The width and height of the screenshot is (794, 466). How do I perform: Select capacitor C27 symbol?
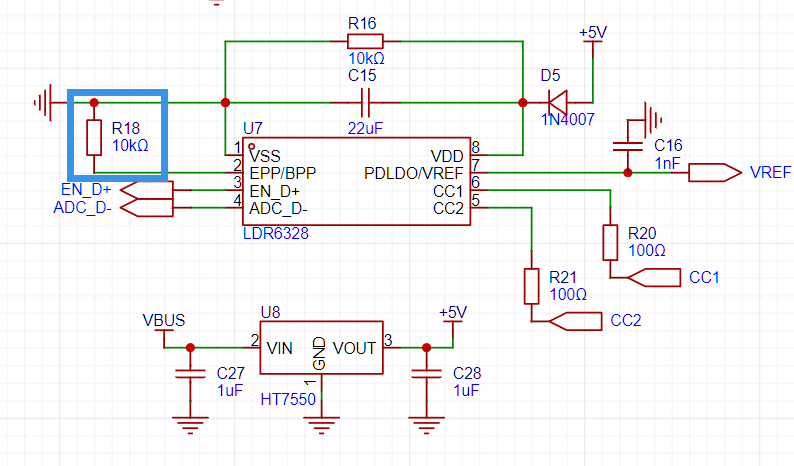190,374
